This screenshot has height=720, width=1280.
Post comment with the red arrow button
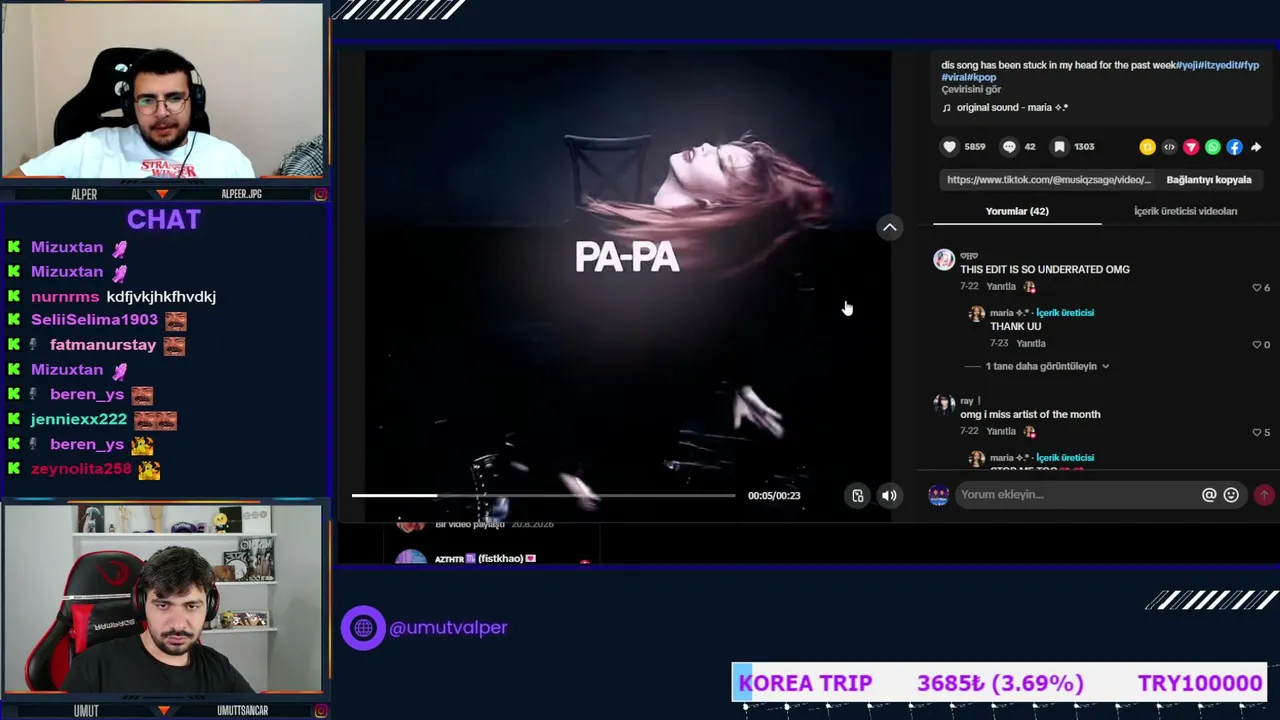1264,494
